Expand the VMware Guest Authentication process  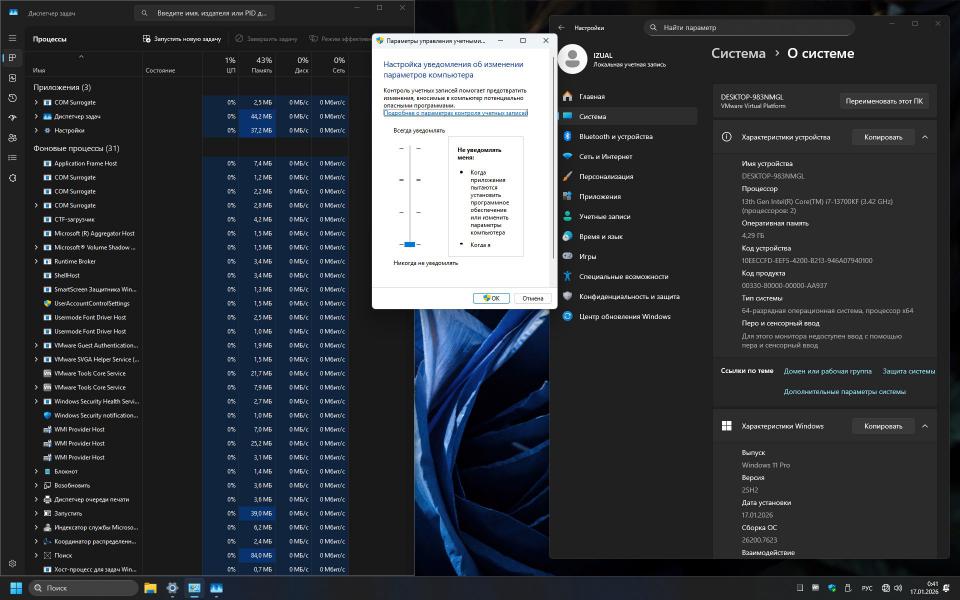click(x=36, y=345)
